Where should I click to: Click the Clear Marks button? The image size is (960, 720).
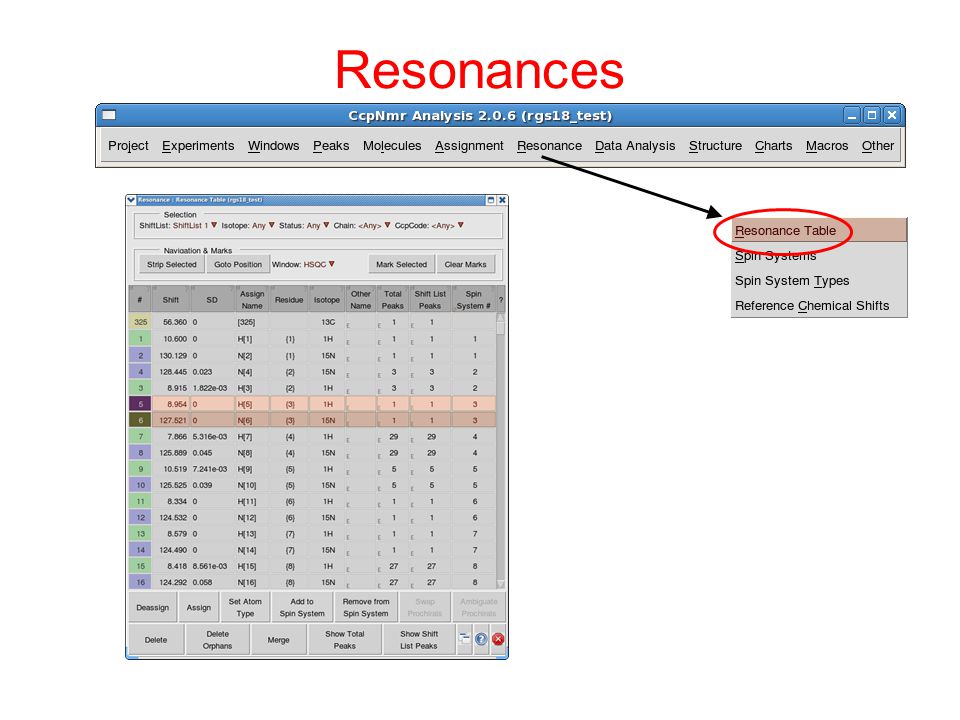465,264
